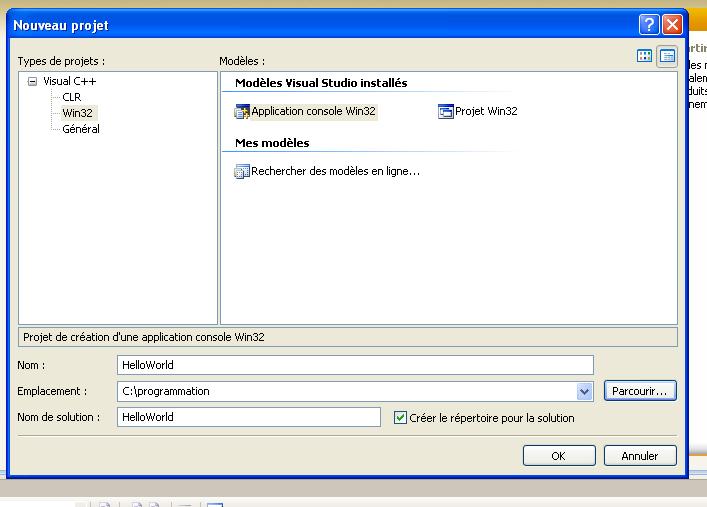Select the Win32 project type
This screenshot has height=507, width=707.
pyautogui.click(x=77, y=113)
